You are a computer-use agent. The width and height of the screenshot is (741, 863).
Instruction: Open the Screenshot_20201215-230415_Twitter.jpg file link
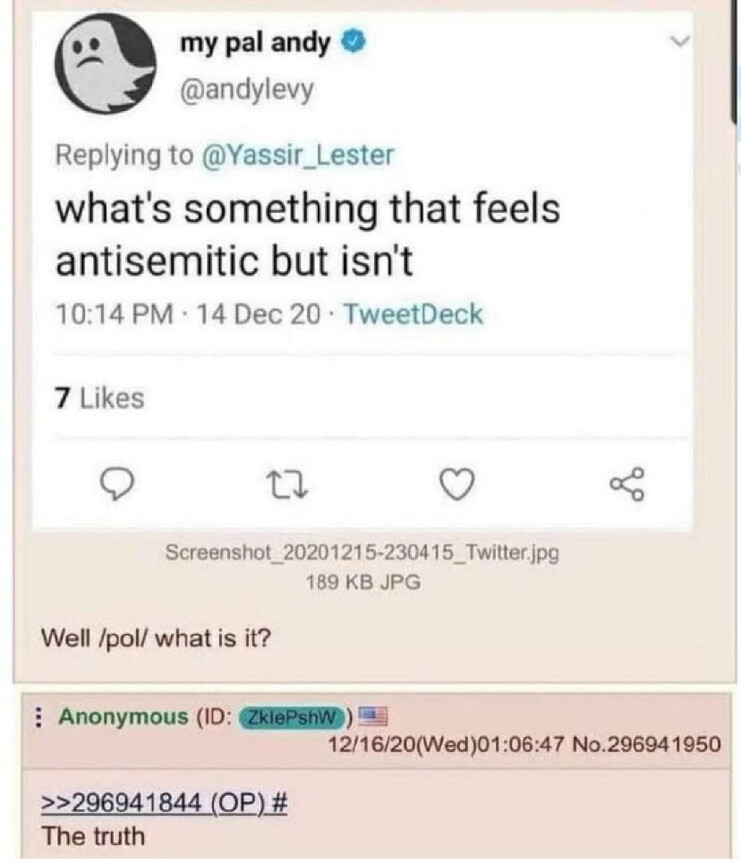pos(361,553)
